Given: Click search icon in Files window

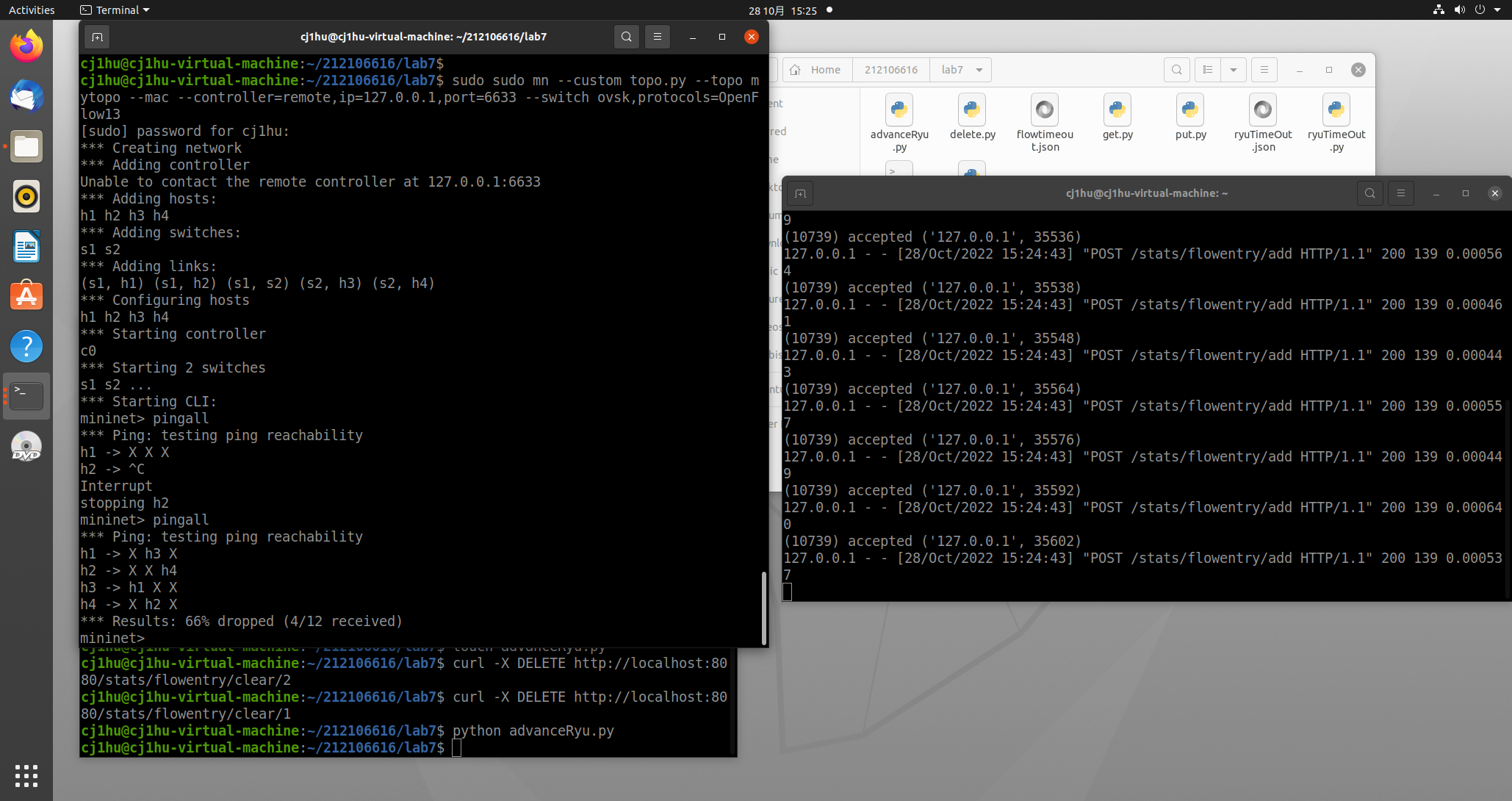Looking at the screenshot, I should pyautogui.click(x=1177, y=70).
